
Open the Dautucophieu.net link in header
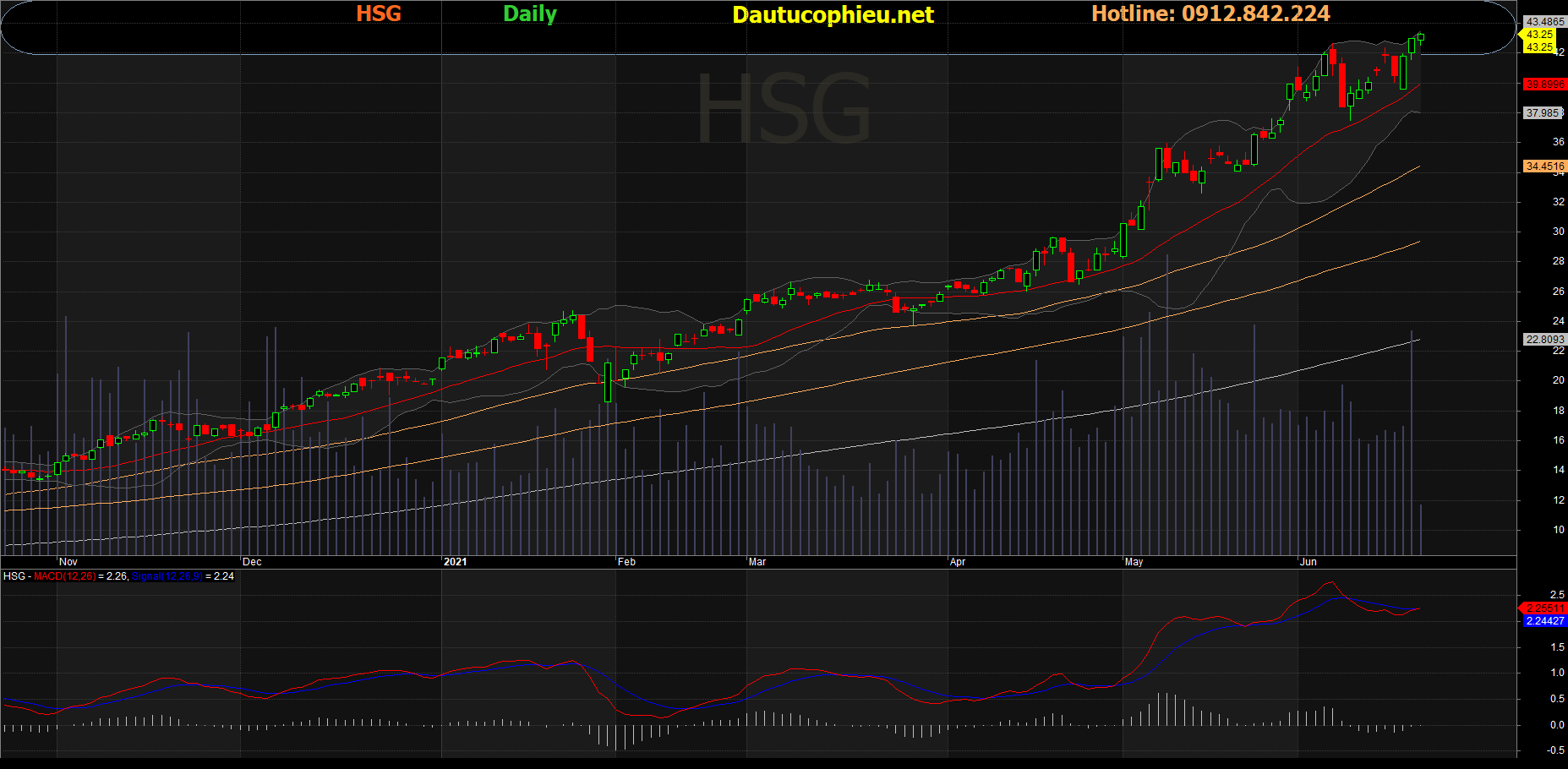coord(833,15)
